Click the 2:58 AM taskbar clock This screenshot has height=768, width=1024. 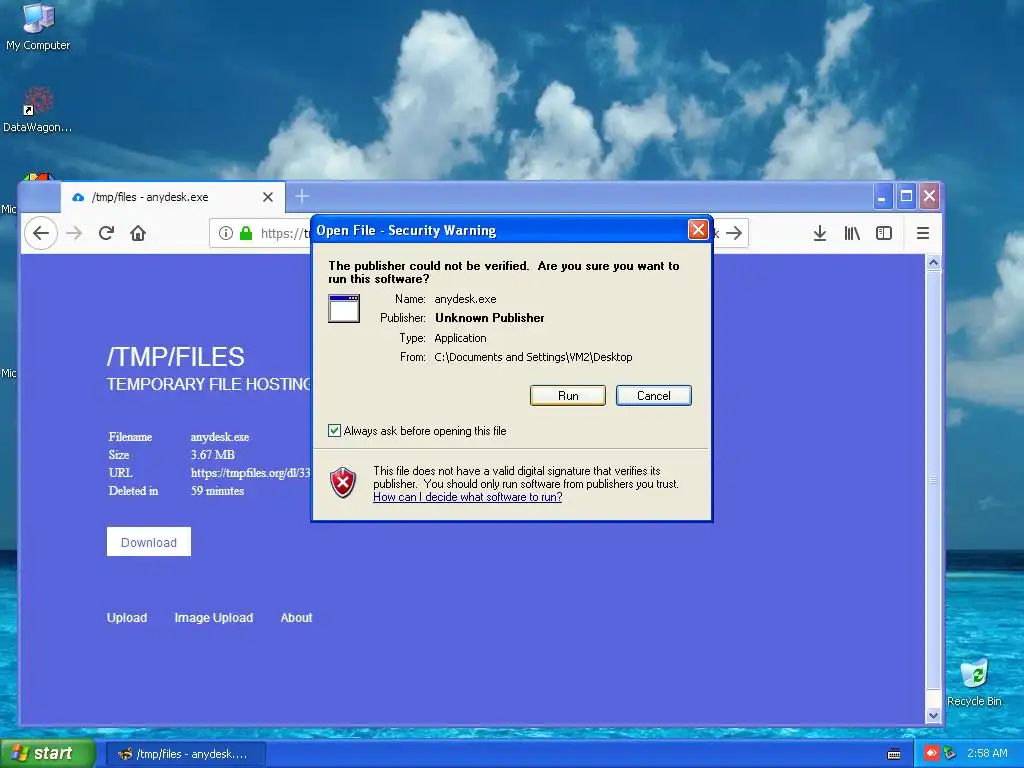987,754
